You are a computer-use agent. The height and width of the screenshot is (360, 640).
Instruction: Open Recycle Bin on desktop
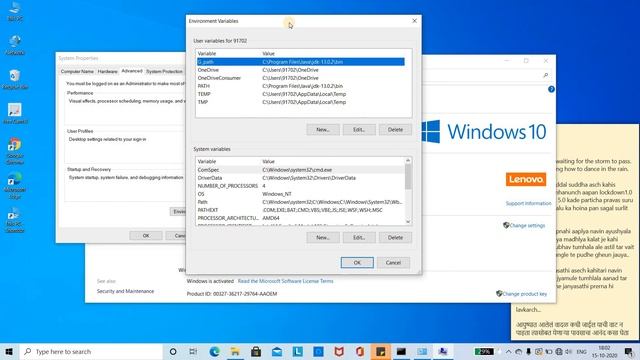tap(15, 79)
